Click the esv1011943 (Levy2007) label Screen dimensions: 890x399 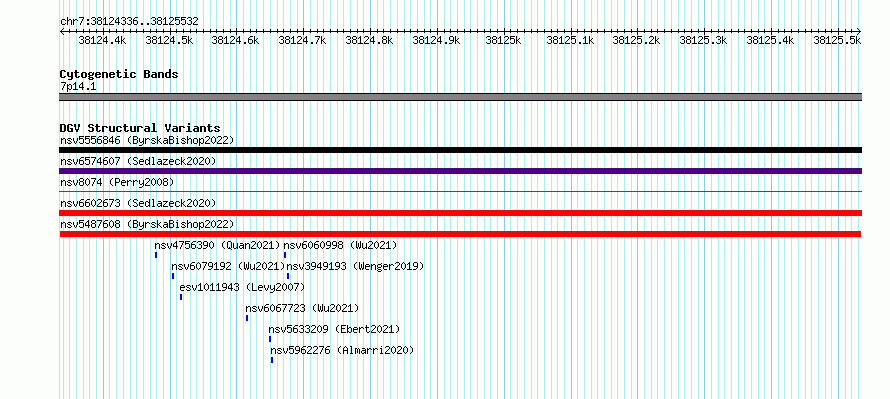pos(242,287)
